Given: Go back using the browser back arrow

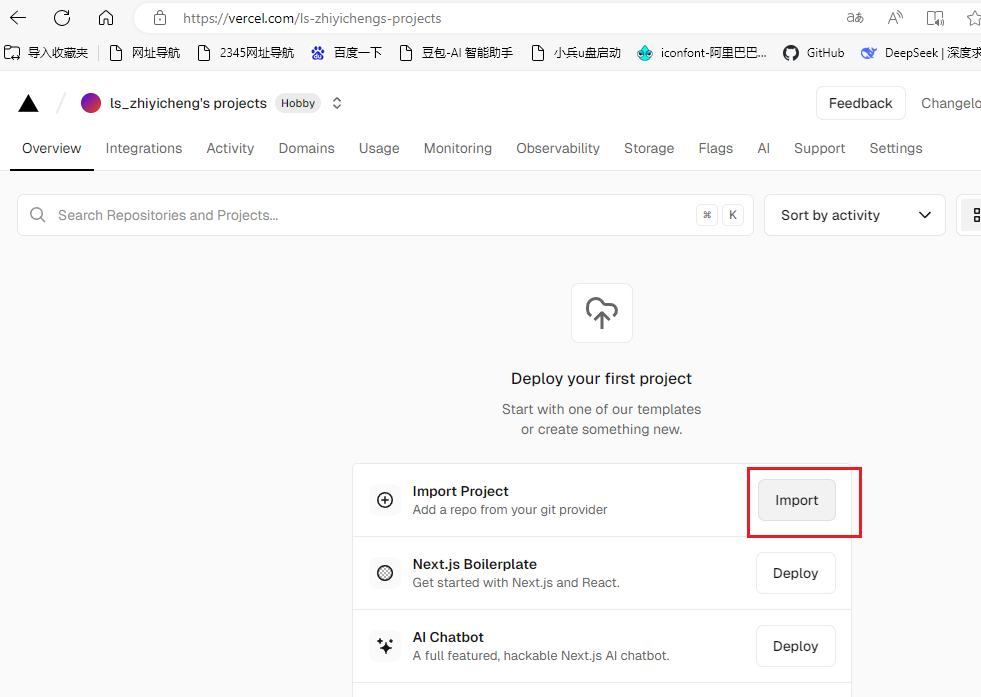Looking at the screenshot, I should click(x=18, y=18).
